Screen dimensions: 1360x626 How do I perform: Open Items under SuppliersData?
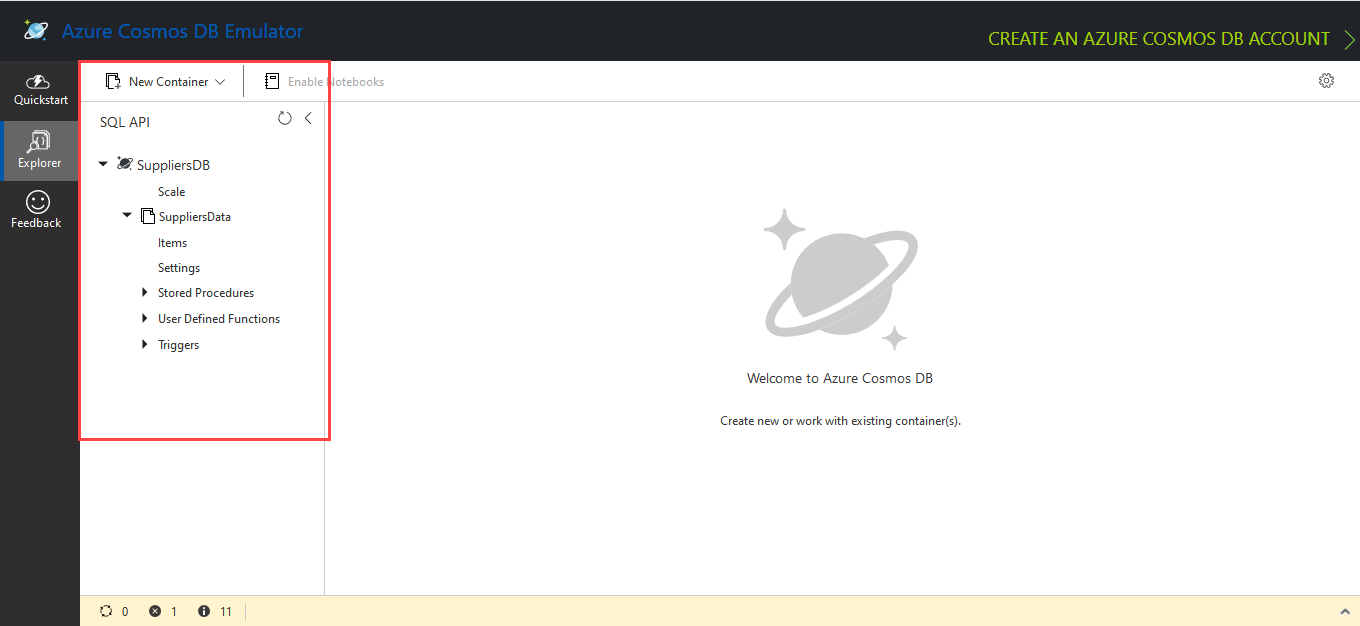coord(172,243)
